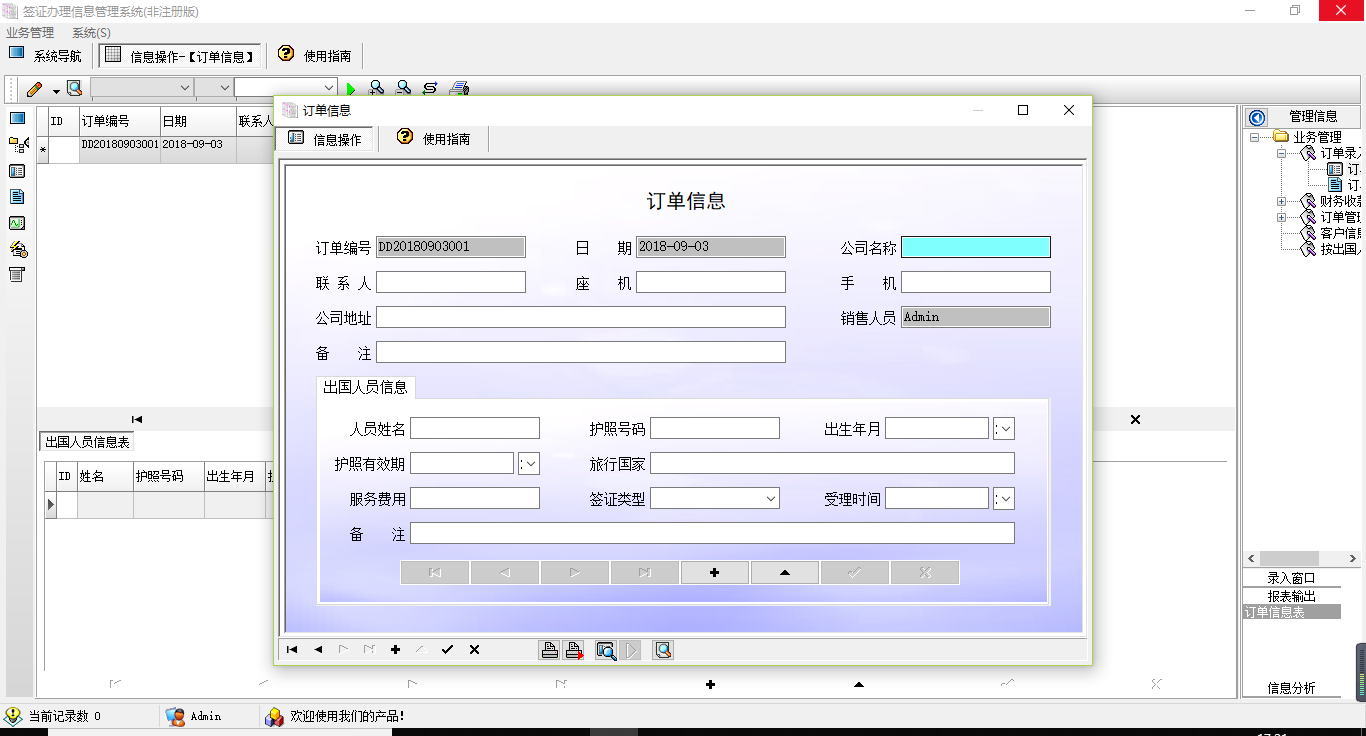
Task: Click the 信息分析 panel button
Action: pyautogui.click(x=1292, y=688)
